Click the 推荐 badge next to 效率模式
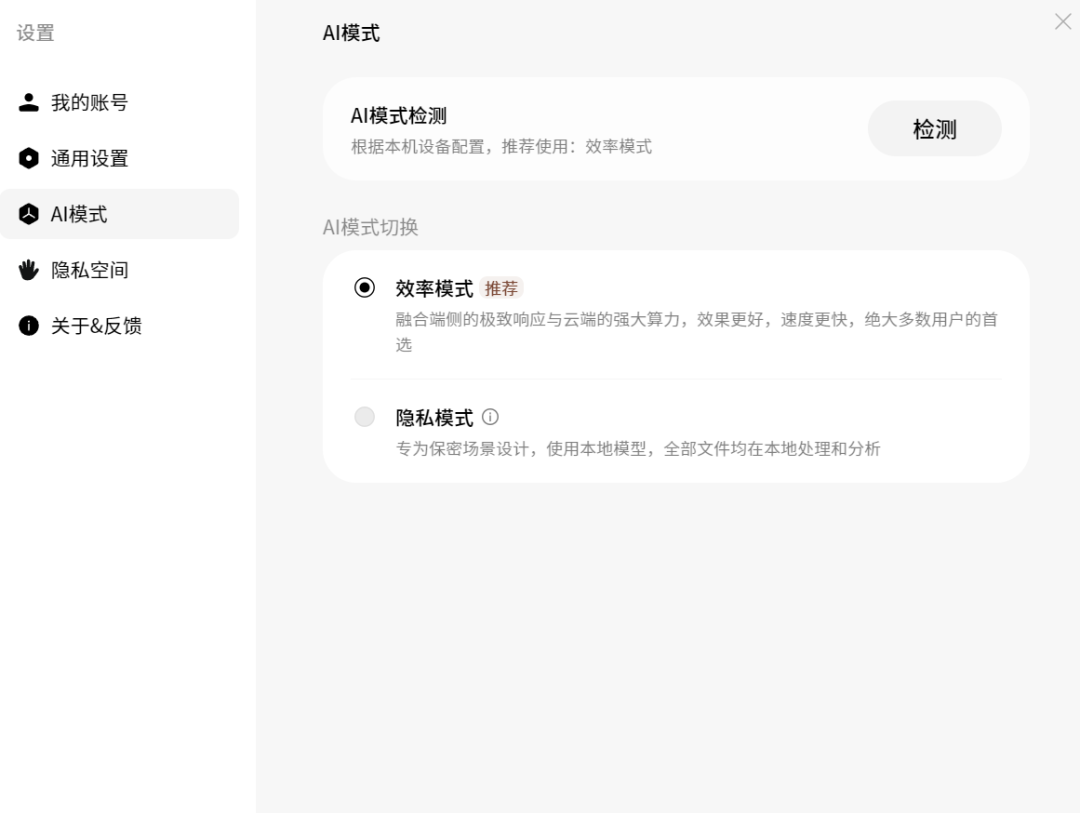 click(501, 288)
